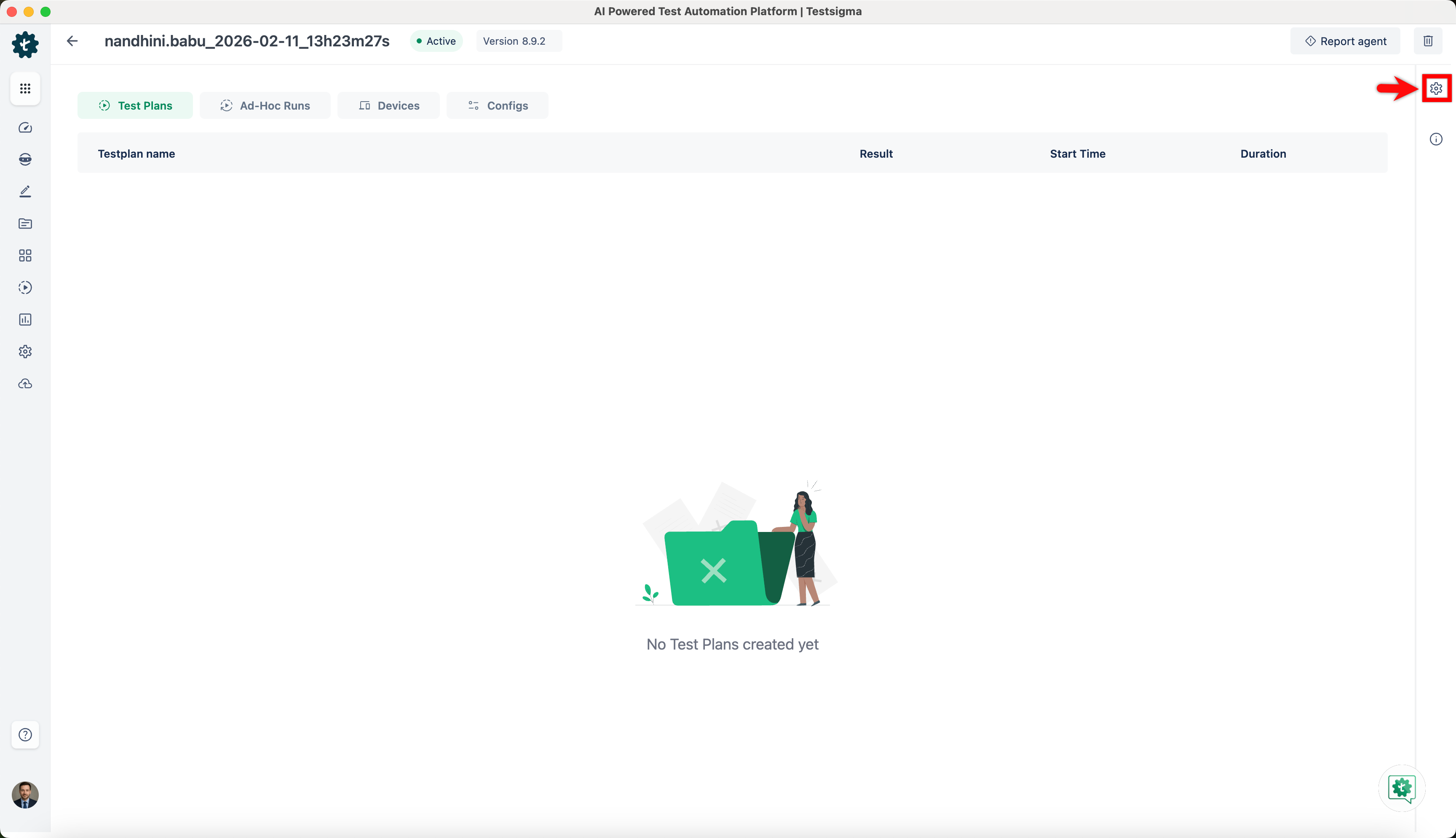The width and height of the screenshot is (1456, 838).
Task: Open the highlighted agent settings gear
Action: pos(1436,89)
